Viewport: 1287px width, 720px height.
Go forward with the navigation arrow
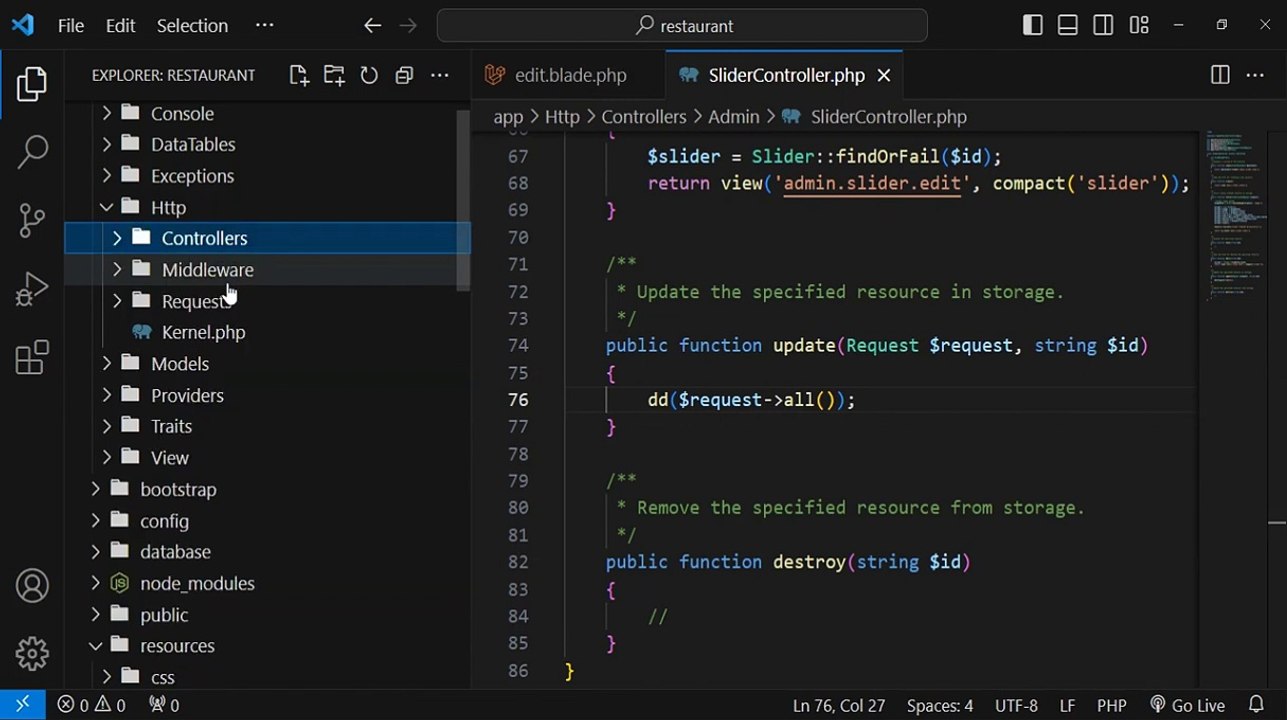pos(408,26)
